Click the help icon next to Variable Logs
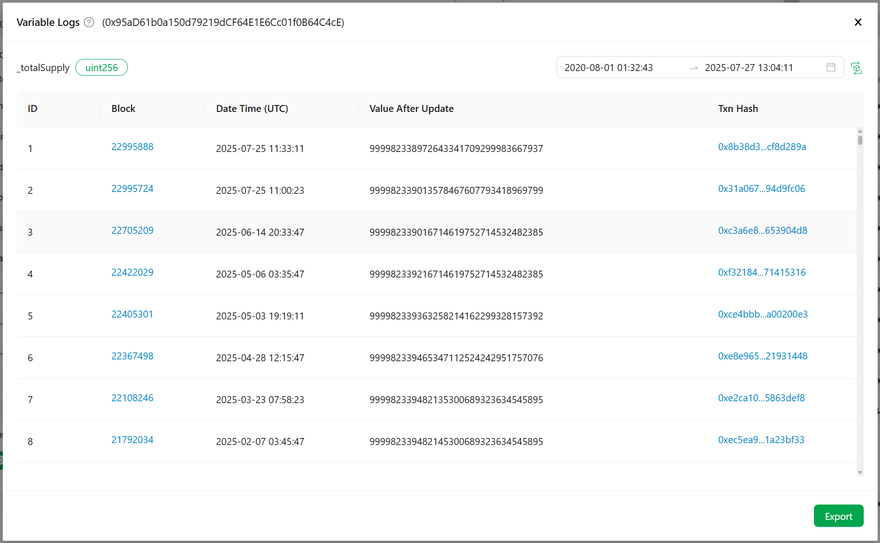Image resolution: width=880 pixels, height=543 pixels. (89, 22)
